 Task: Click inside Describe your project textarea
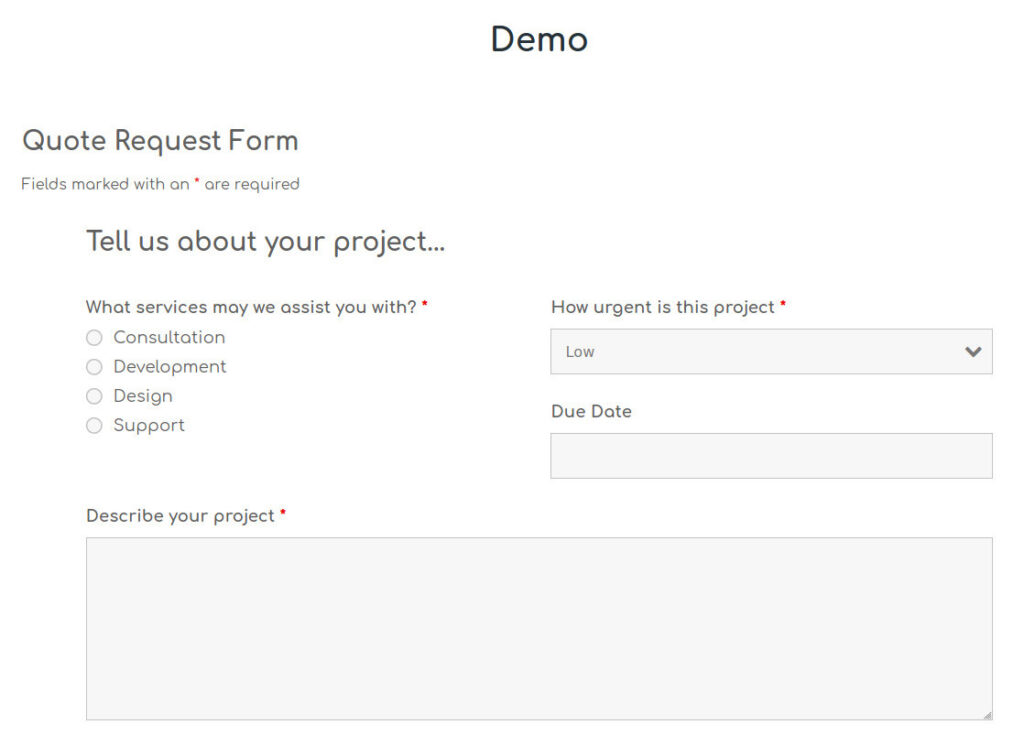[539, 629]
